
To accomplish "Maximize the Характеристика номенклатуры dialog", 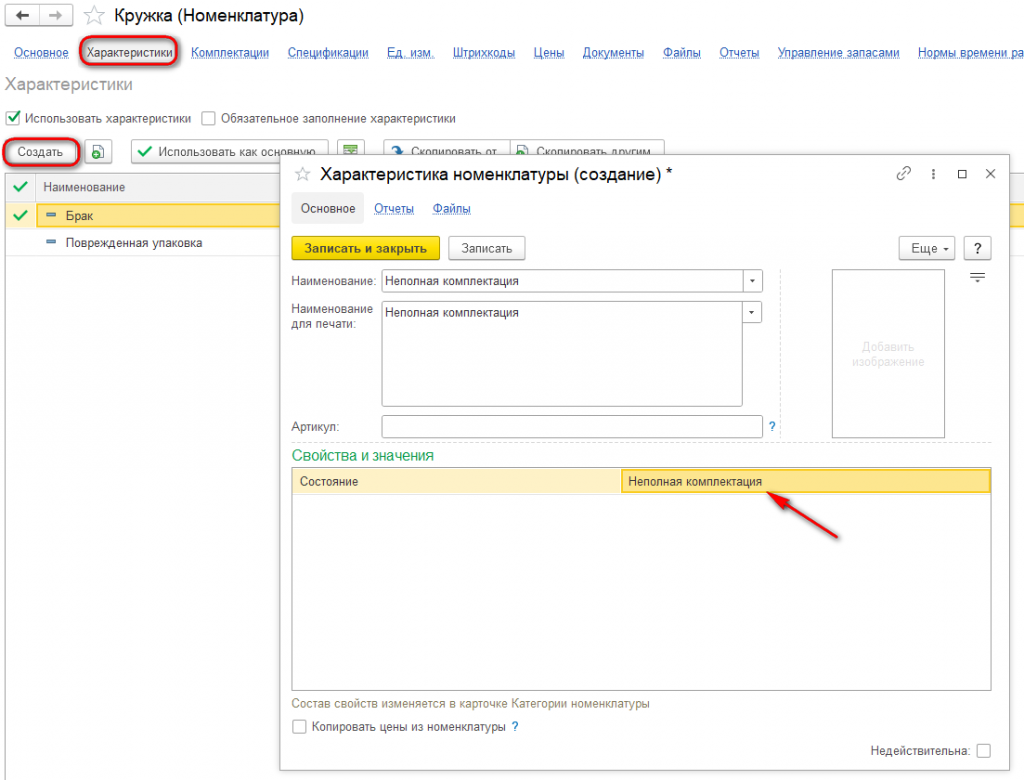I will click(x=962, y=174).
